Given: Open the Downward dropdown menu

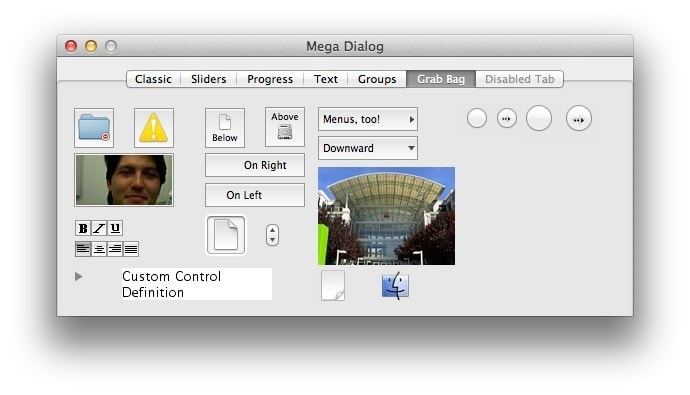Looking at the screenshot, I should pyautogui.click(x=368, y=148).
